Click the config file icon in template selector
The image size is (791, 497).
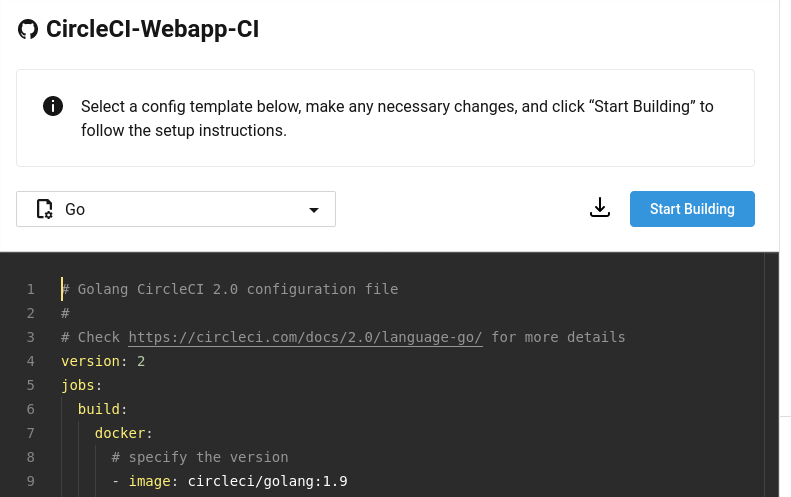click(44, 209)
